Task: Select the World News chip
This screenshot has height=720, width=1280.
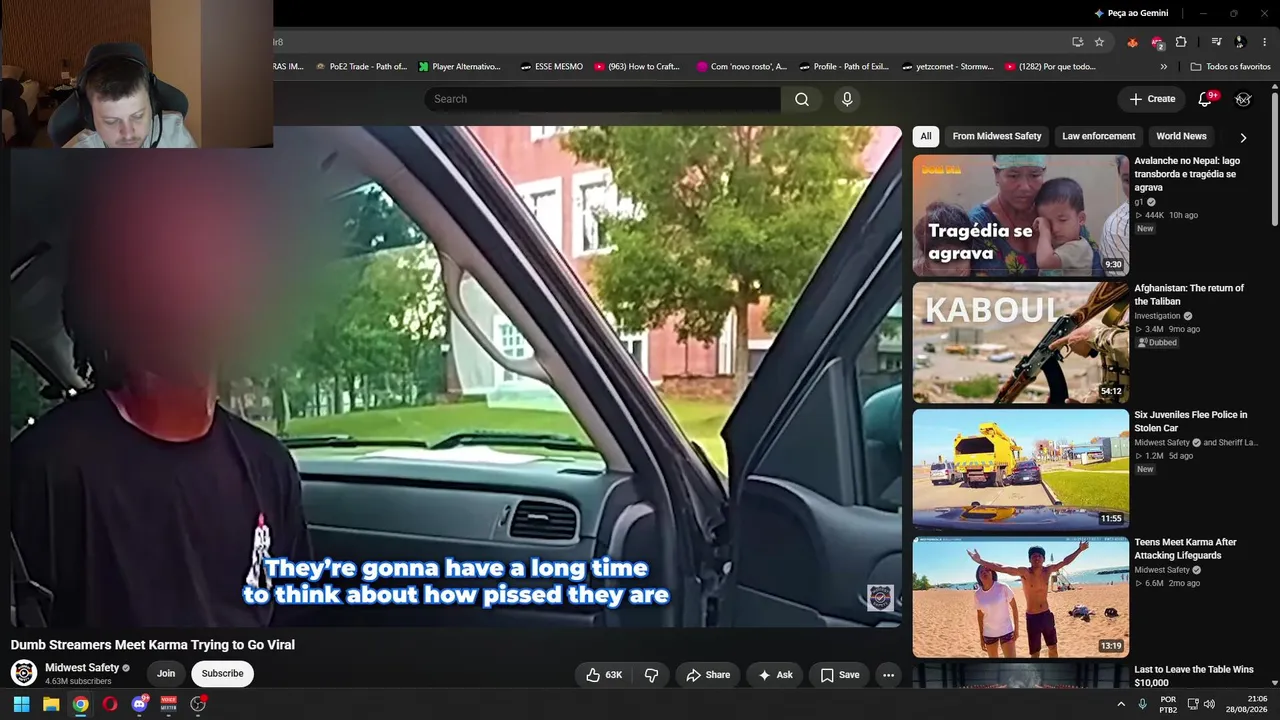Action: (x=1181, y=136)
